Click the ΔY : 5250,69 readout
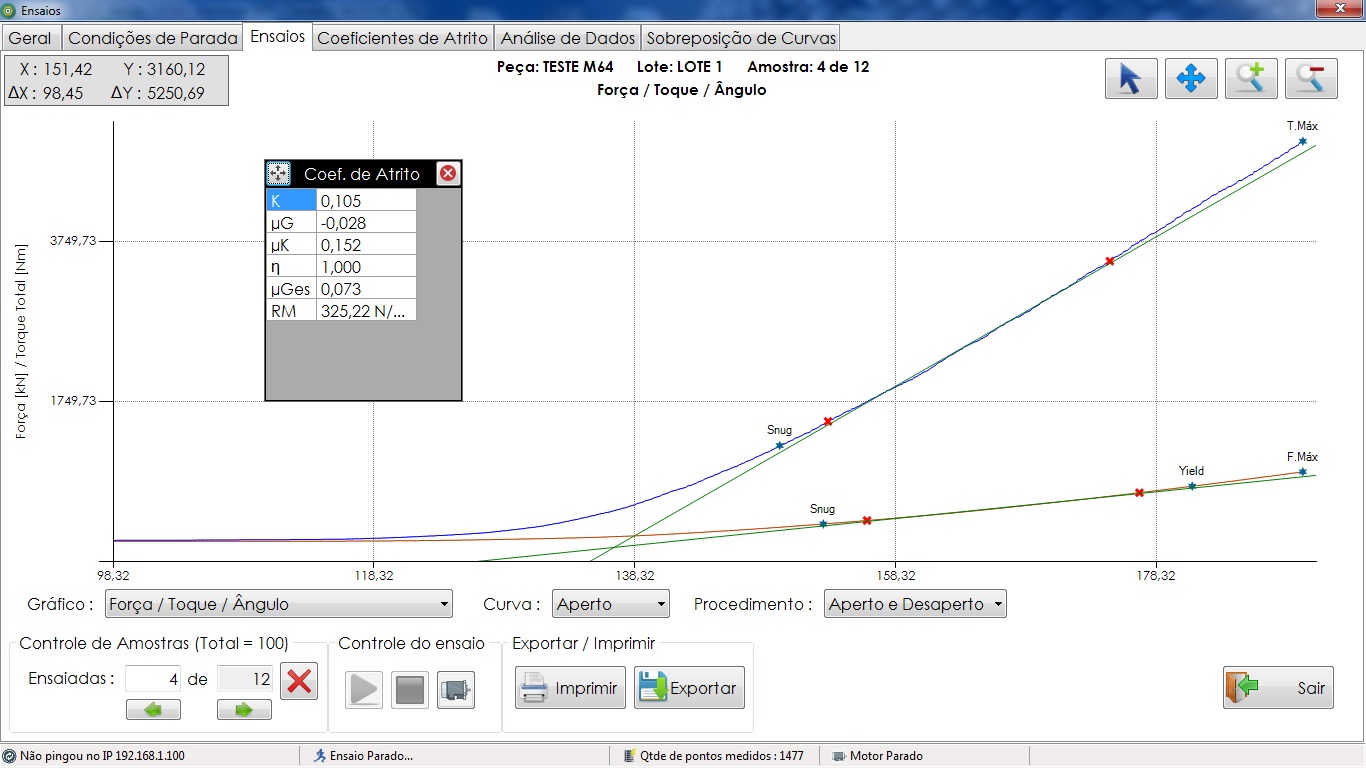This screenshot has width=1366, height=768. (158, 93)
